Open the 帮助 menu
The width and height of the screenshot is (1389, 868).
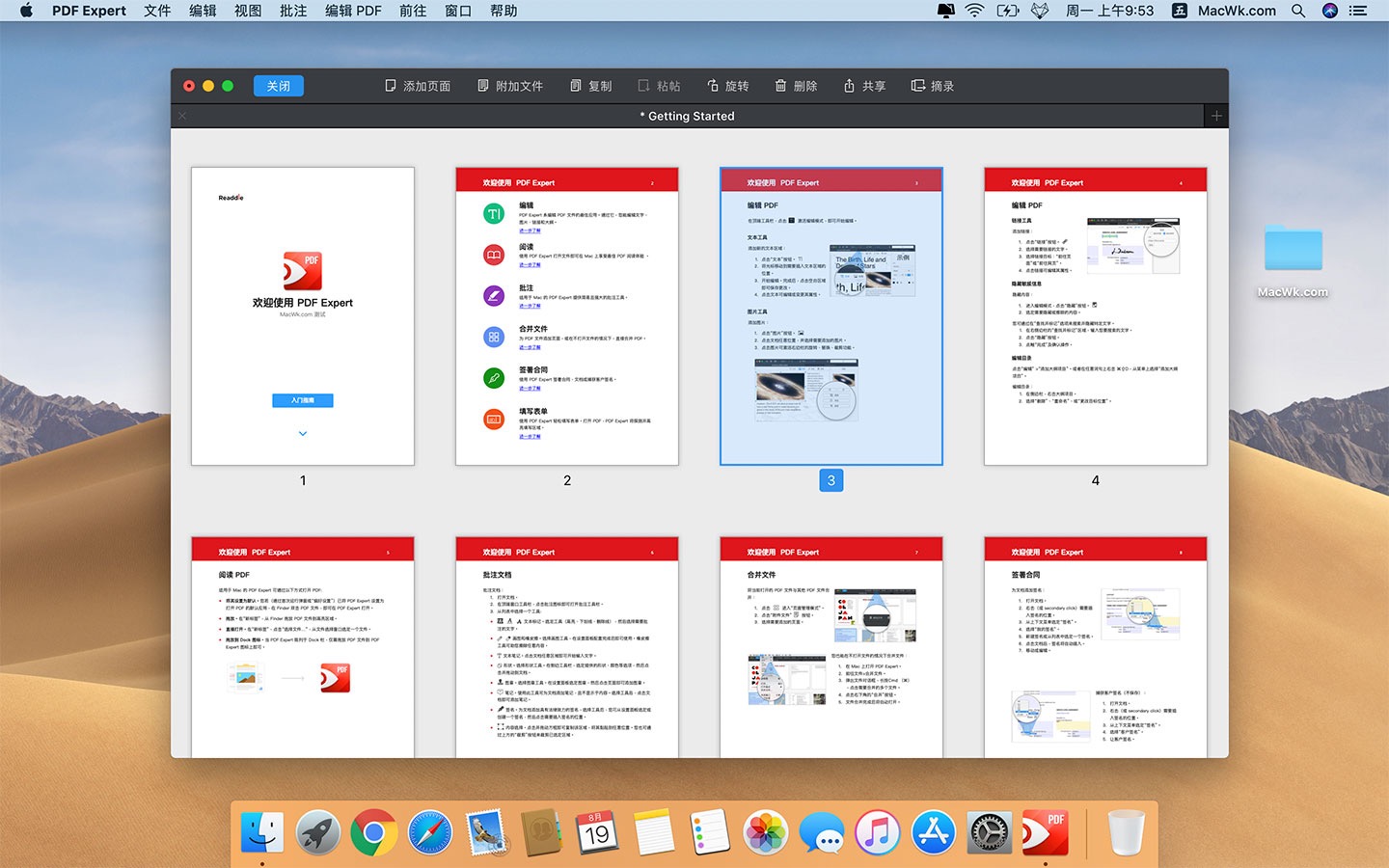pyautogui.click(x=504, y=11)
